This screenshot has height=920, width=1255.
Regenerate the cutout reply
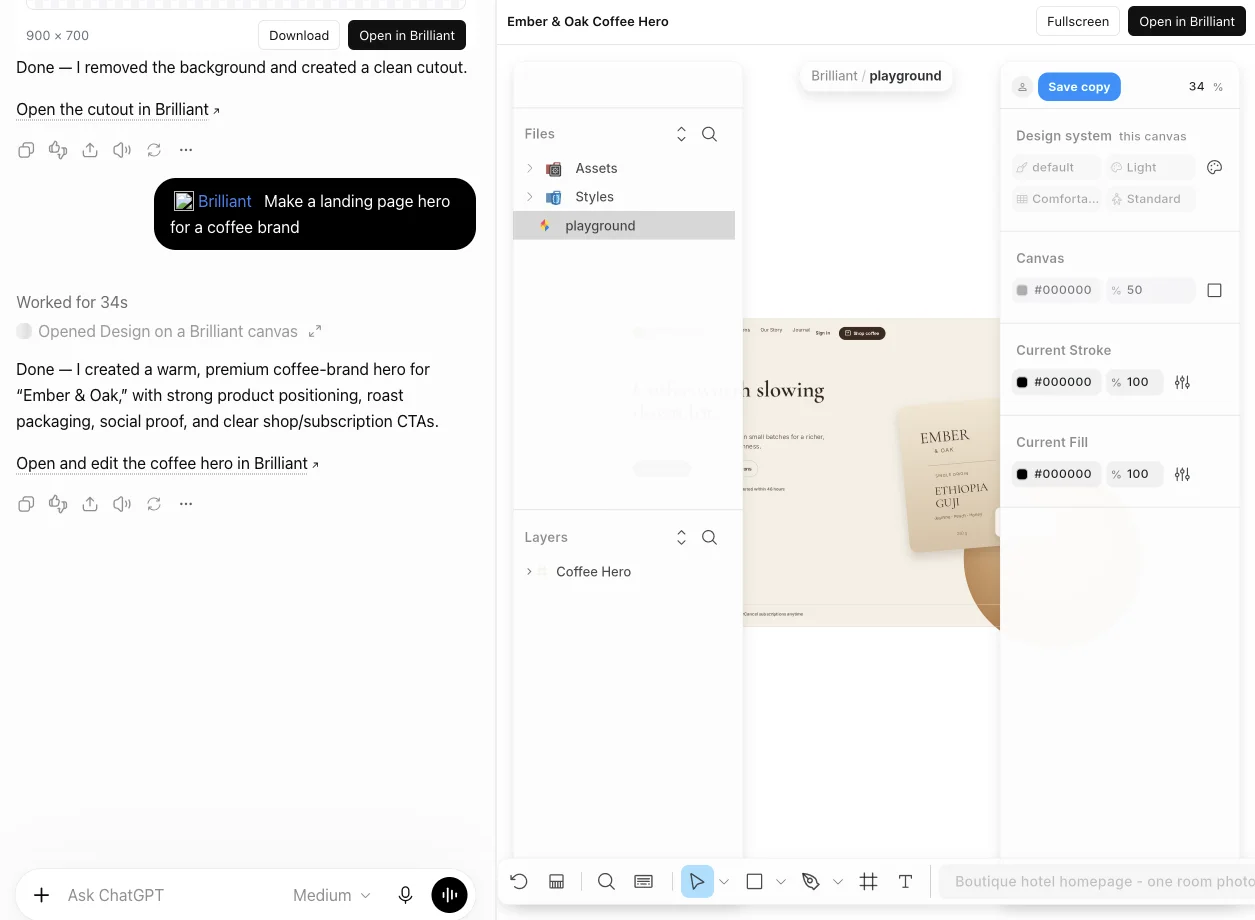click(x=154, y=150)
